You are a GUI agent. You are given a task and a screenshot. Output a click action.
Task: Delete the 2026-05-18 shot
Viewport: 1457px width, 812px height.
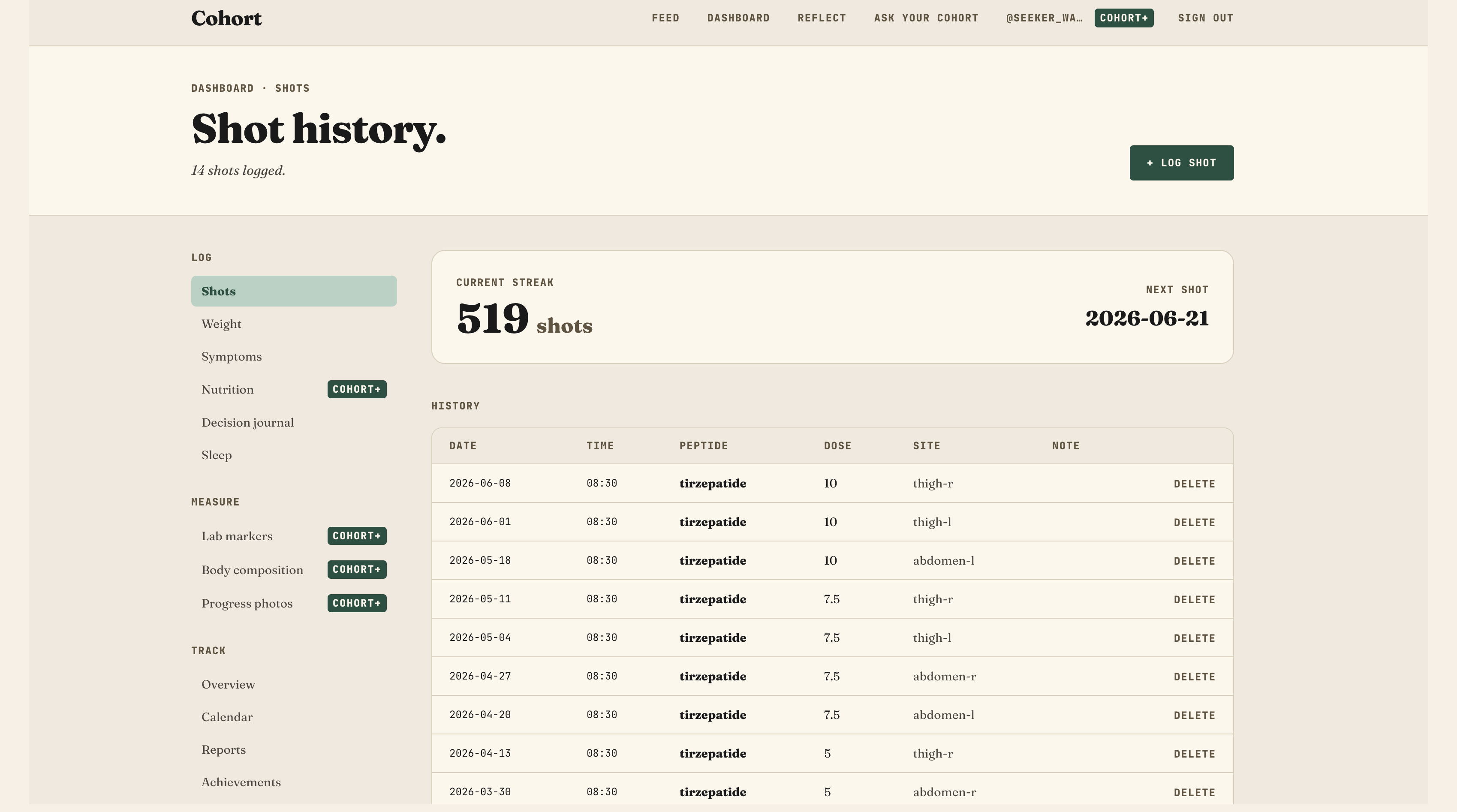coord(1195,561)
